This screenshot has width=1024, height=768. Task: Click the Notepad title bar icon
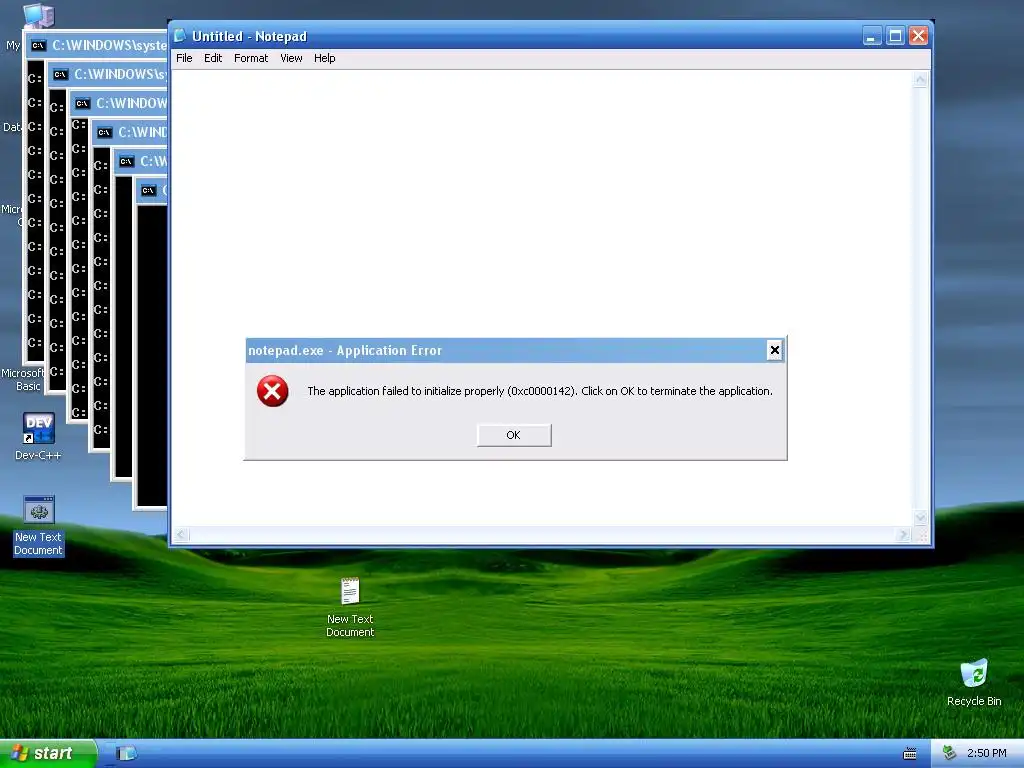click(180, 36)
